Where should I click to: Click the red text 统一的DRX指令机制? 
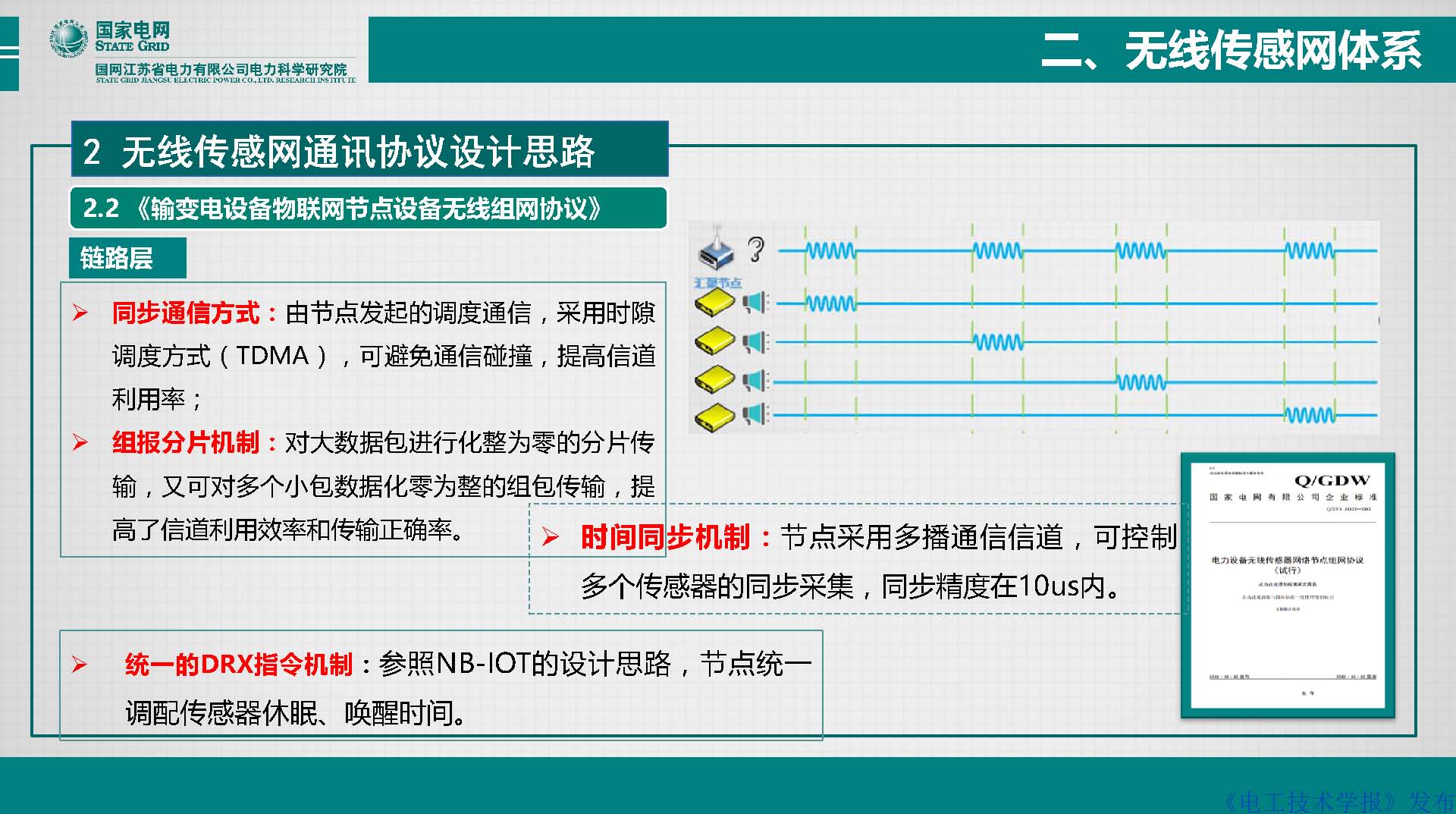239,665
